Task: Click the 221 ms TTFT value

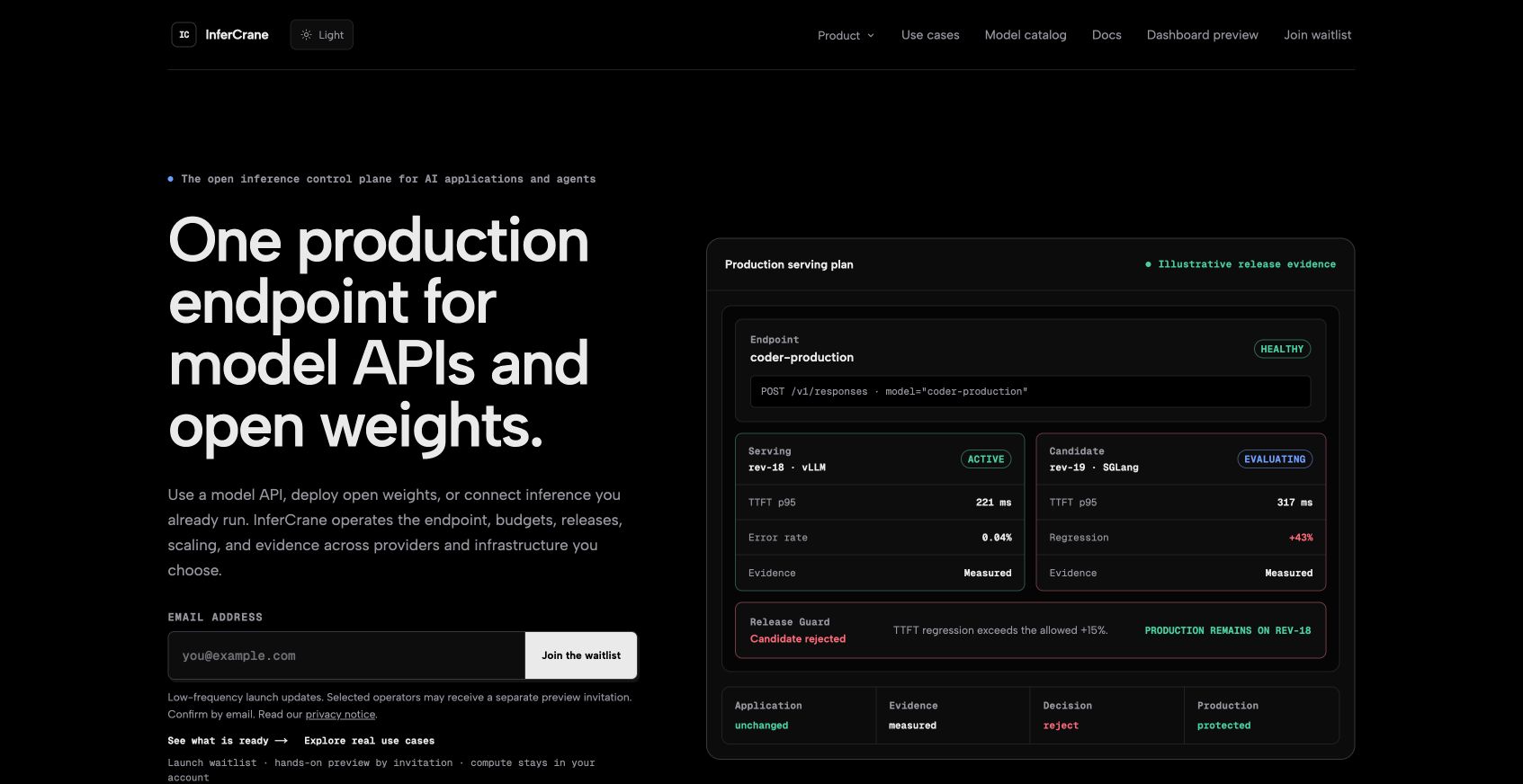Action: [x=993, y=503]
